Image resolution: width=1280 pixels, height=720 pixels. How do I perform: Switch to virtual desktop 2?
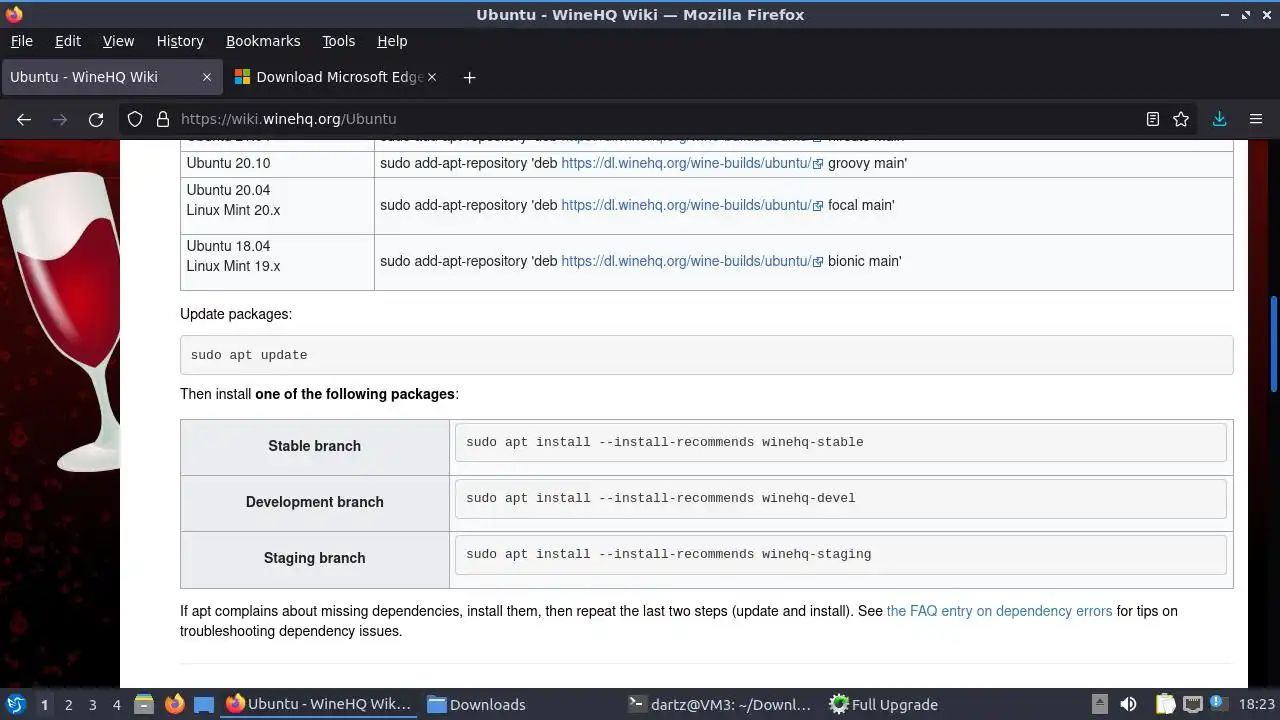[x=68, y=704]
